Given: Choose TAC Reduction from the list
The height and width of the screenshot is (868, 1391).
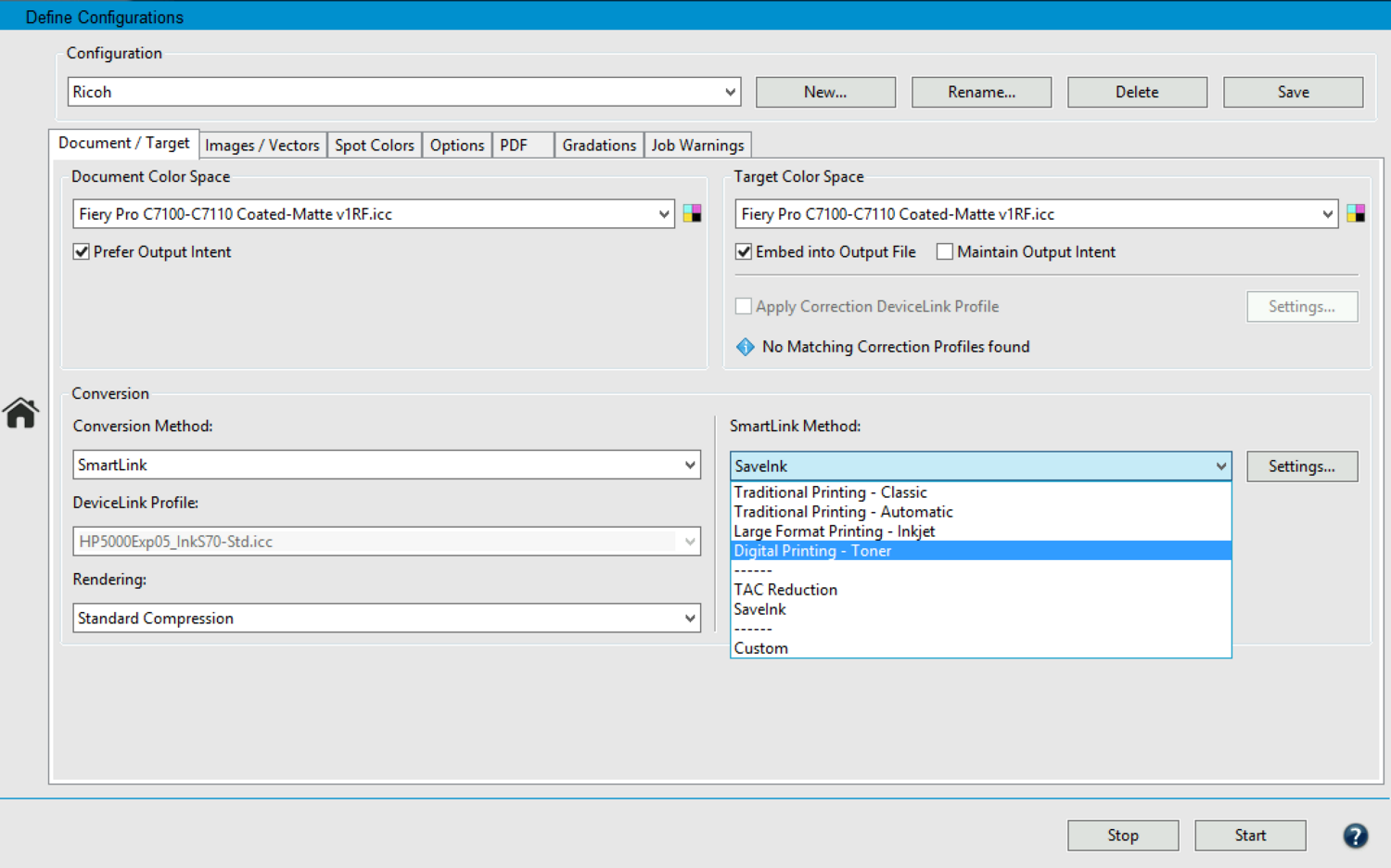Looking at the screenshot, I should (x=785, y=590).
